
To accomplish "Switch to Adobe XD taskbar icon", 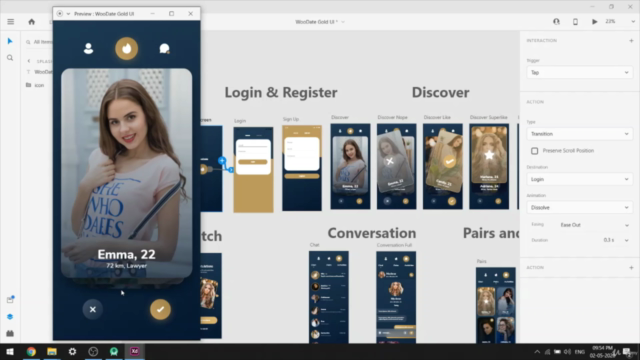I will click(134, 351).
